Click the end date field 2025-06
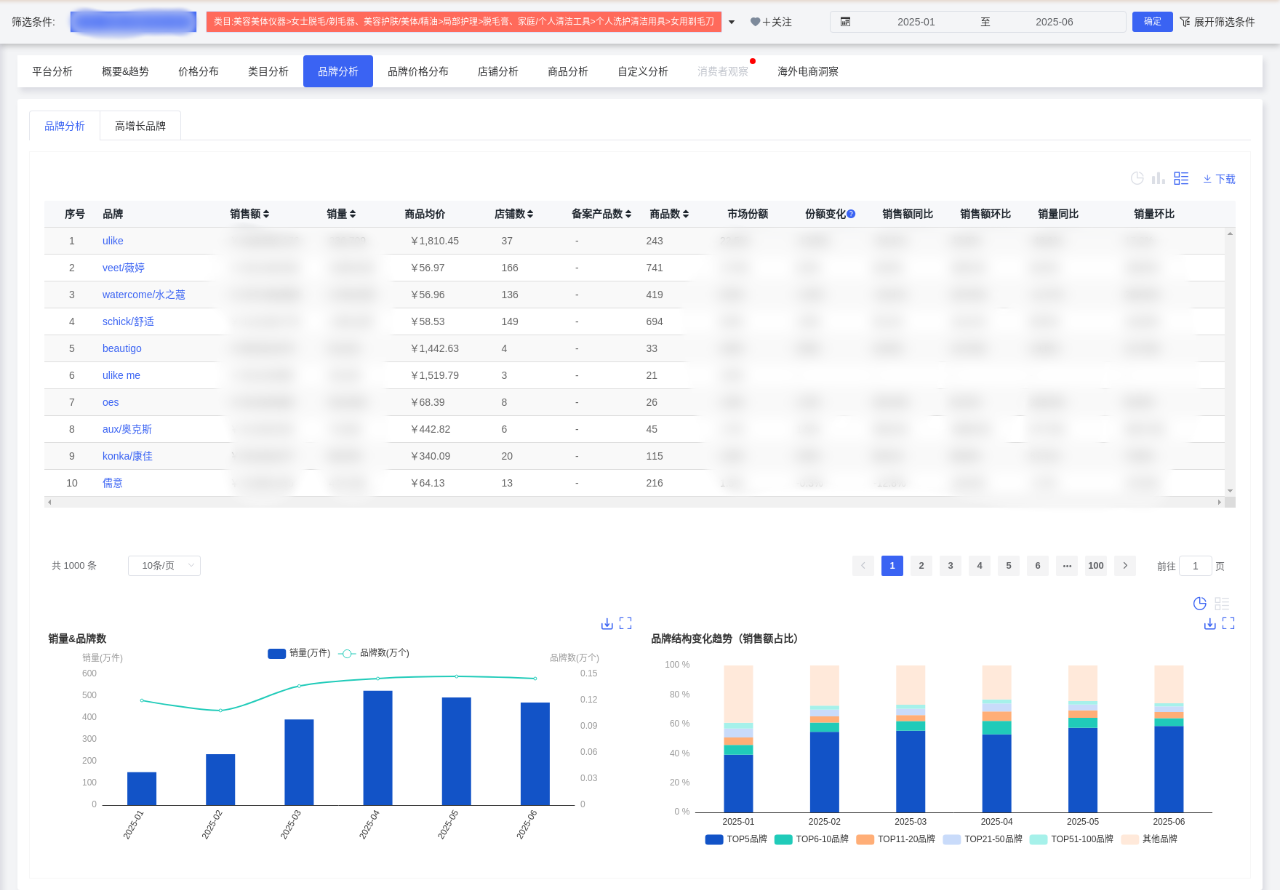Screen dimensions: 1280x890 click(1054, 22)
